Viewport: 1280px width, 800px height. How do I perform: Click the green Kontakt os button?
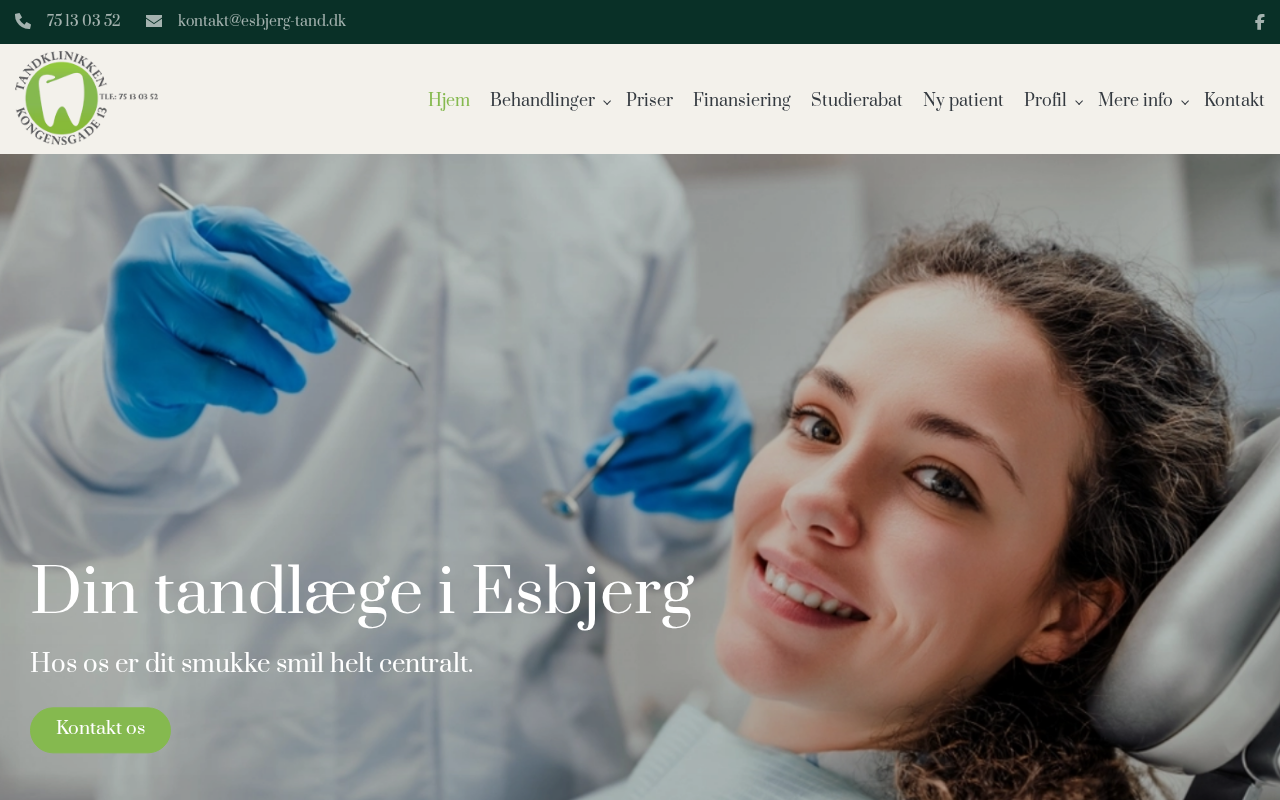pos(100,730)
